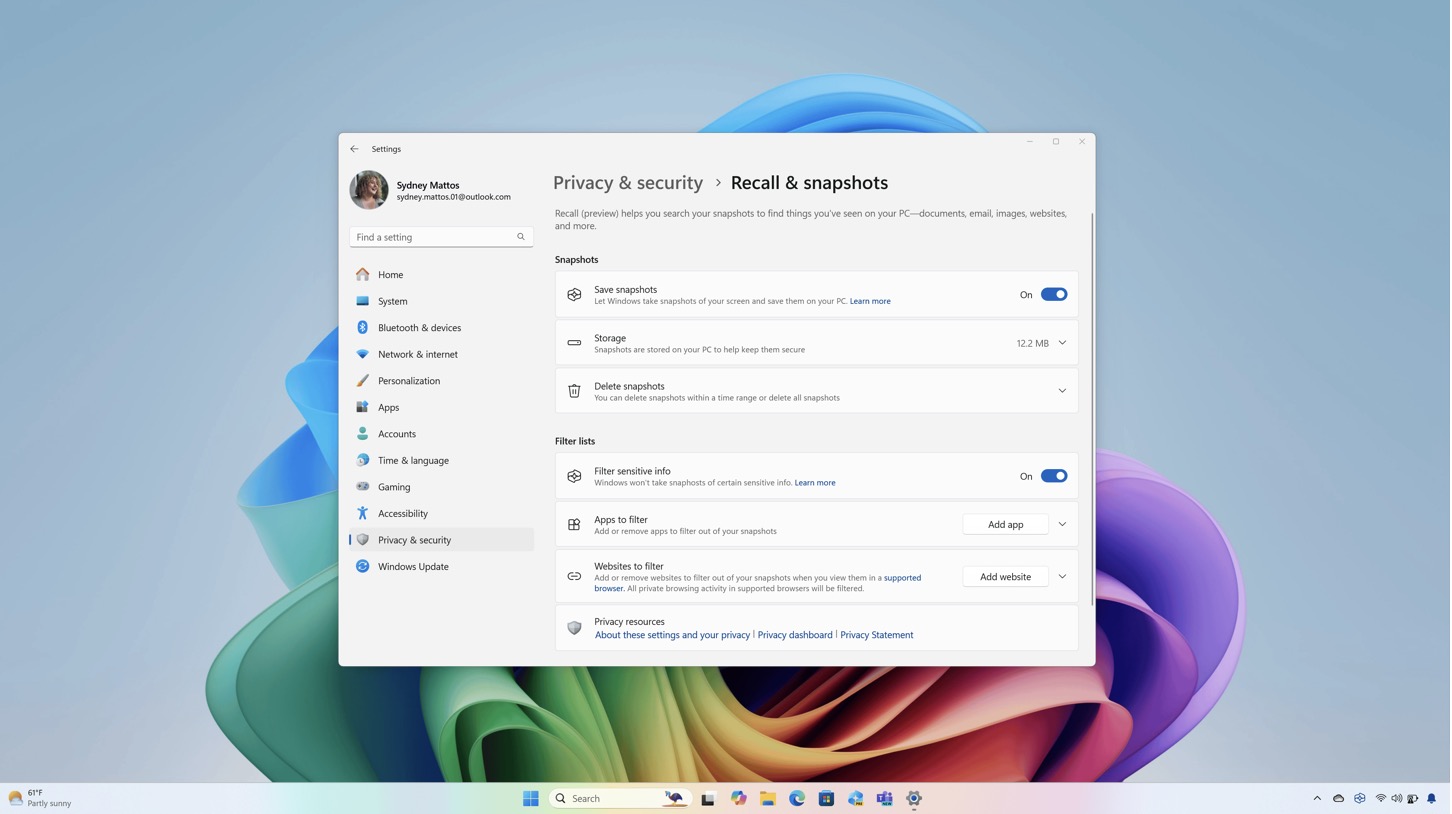
Task: Disable the Filter sensitive info toggle
Action: click(1053, 477)
